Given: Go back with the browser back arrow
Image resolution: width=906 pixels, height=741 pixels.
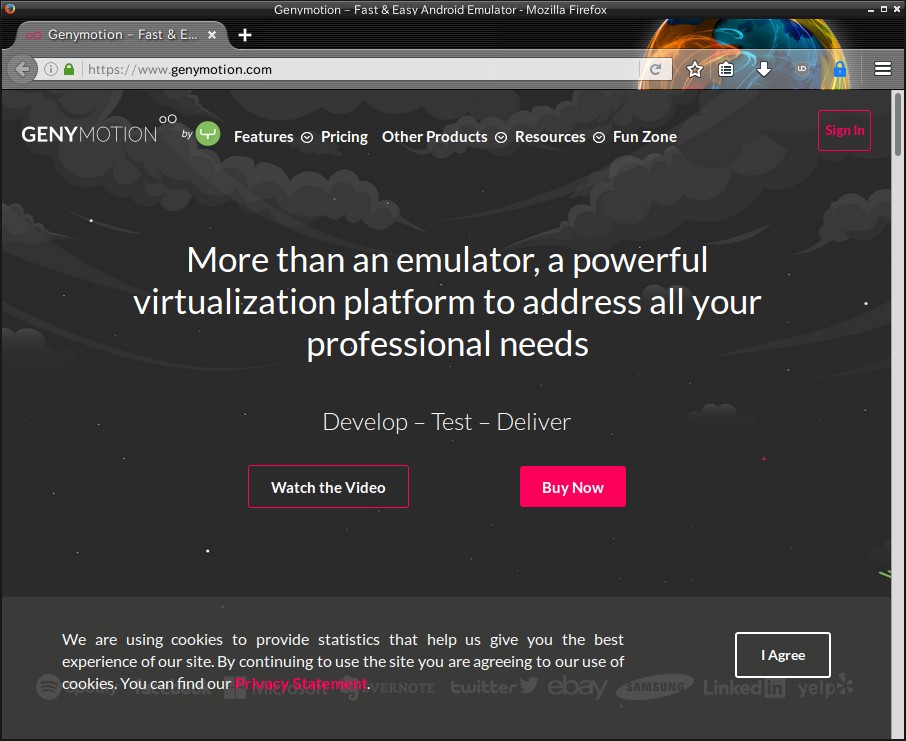Looking at the screenshot, I should [x=22, y=69].
